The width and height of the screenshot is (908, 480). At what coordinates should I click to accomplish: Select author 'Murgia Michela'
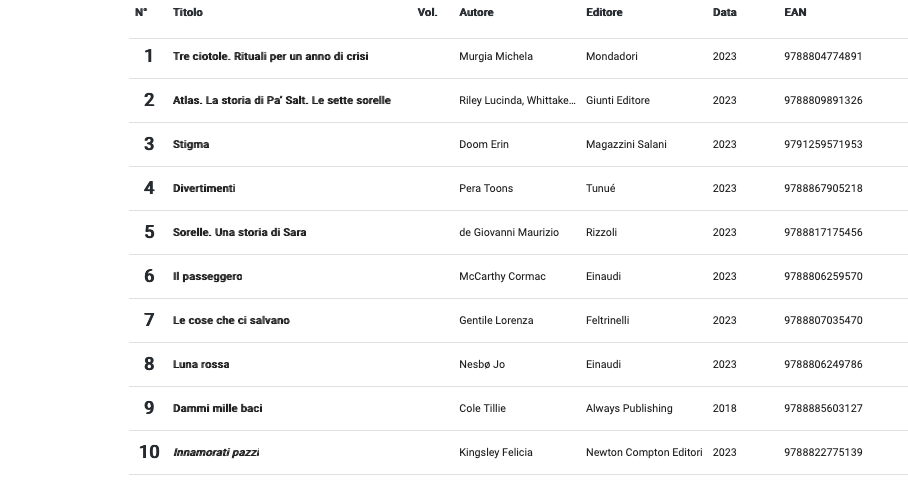point(496,57)
